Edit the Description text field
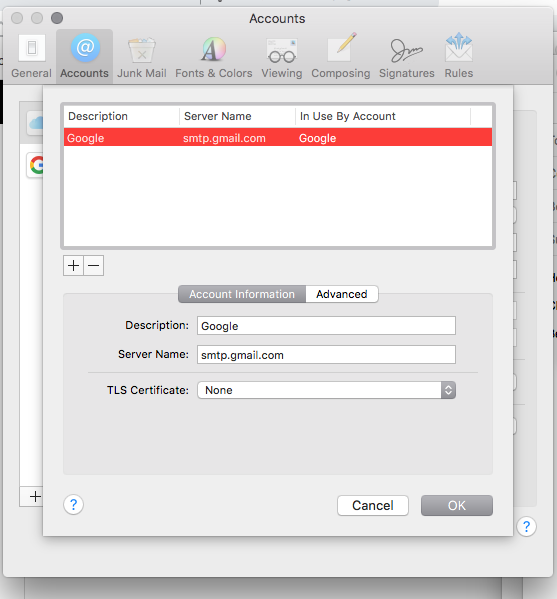Viewport: 557px width, 599px height. point(326,325)
